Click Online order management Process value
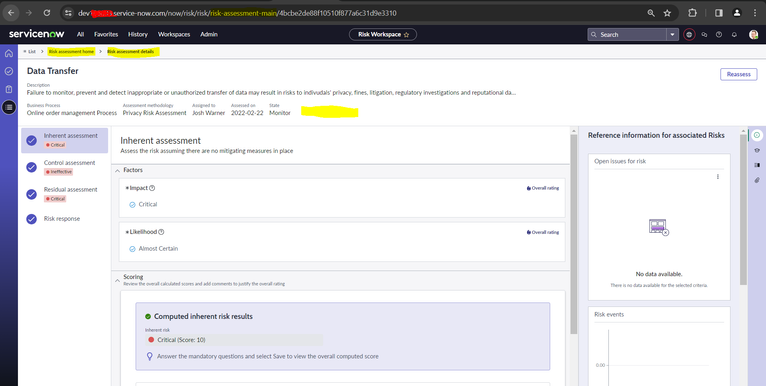 (72, 113)
